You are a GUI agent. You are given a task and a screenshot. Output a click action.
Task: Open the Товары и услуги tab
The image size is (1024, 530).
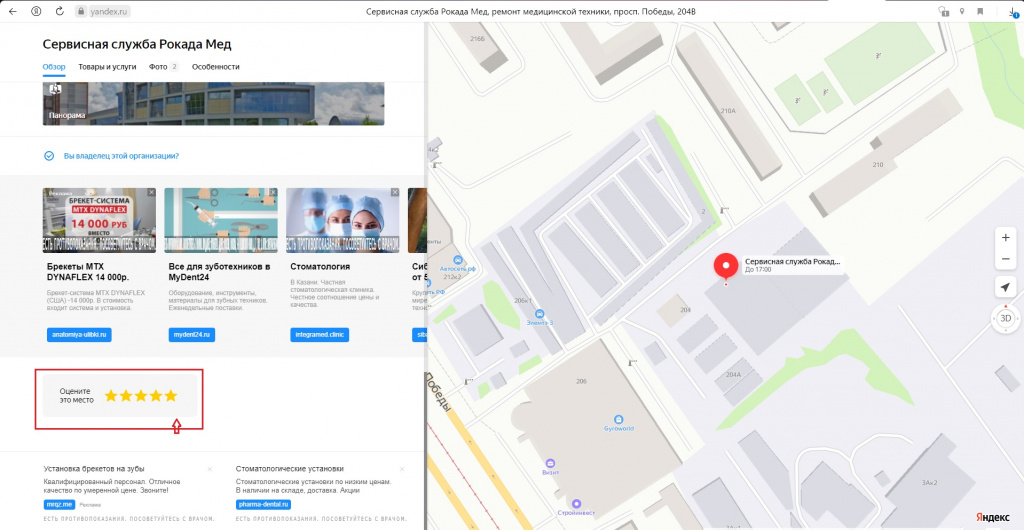(x=107, y=67)
